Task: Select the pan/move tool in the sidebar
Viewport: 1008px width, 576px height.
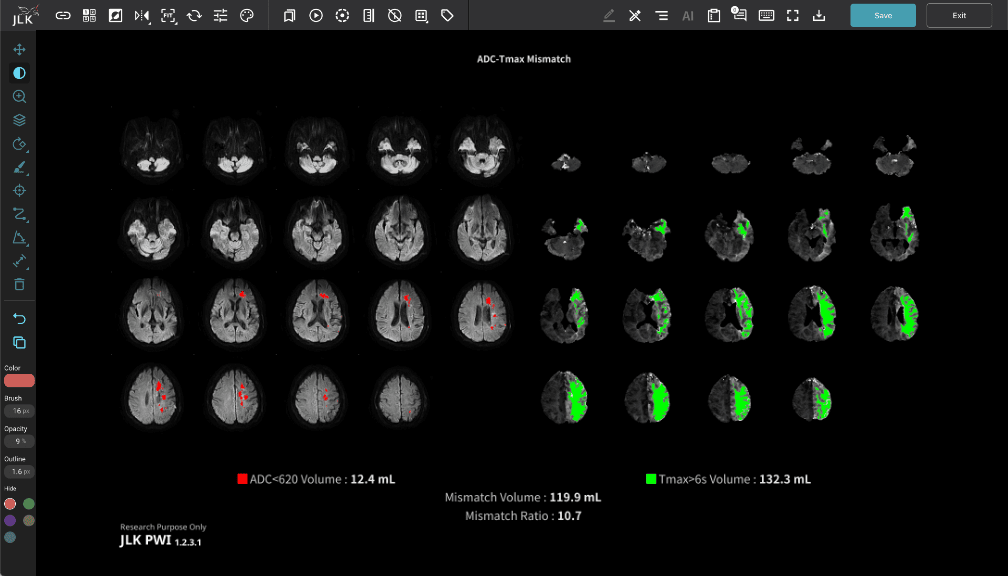Action: point(19,49)
